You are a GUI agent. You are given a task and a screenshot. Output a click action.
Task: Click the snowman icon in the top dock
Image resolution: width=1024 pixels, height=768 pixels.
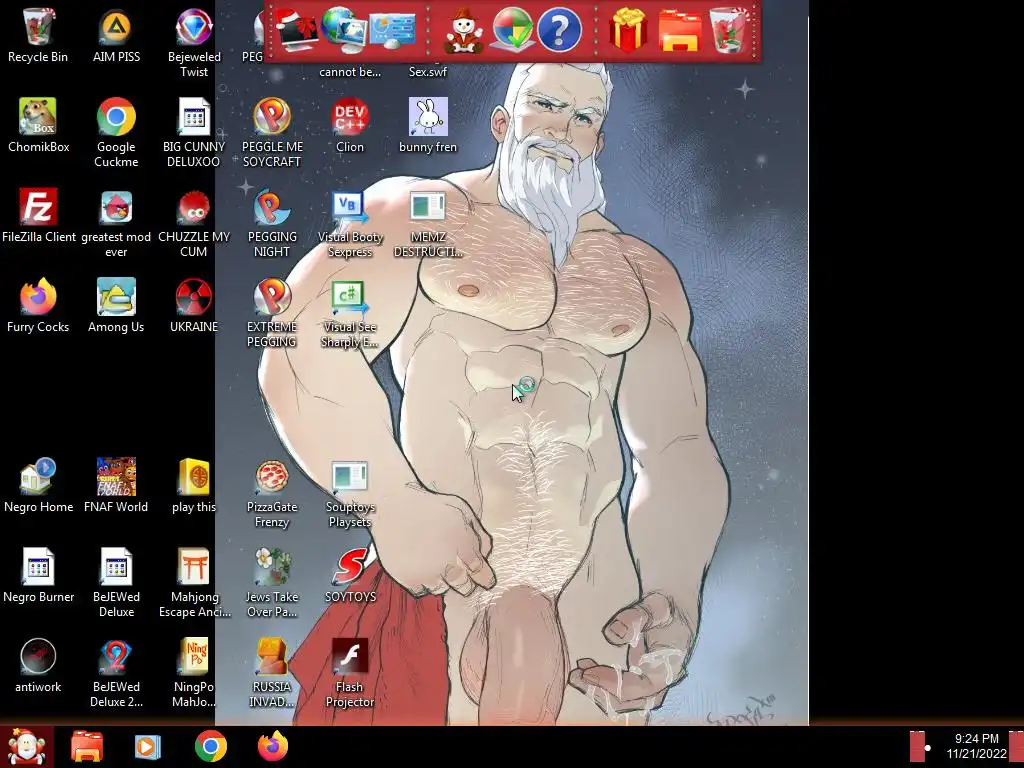464,30
